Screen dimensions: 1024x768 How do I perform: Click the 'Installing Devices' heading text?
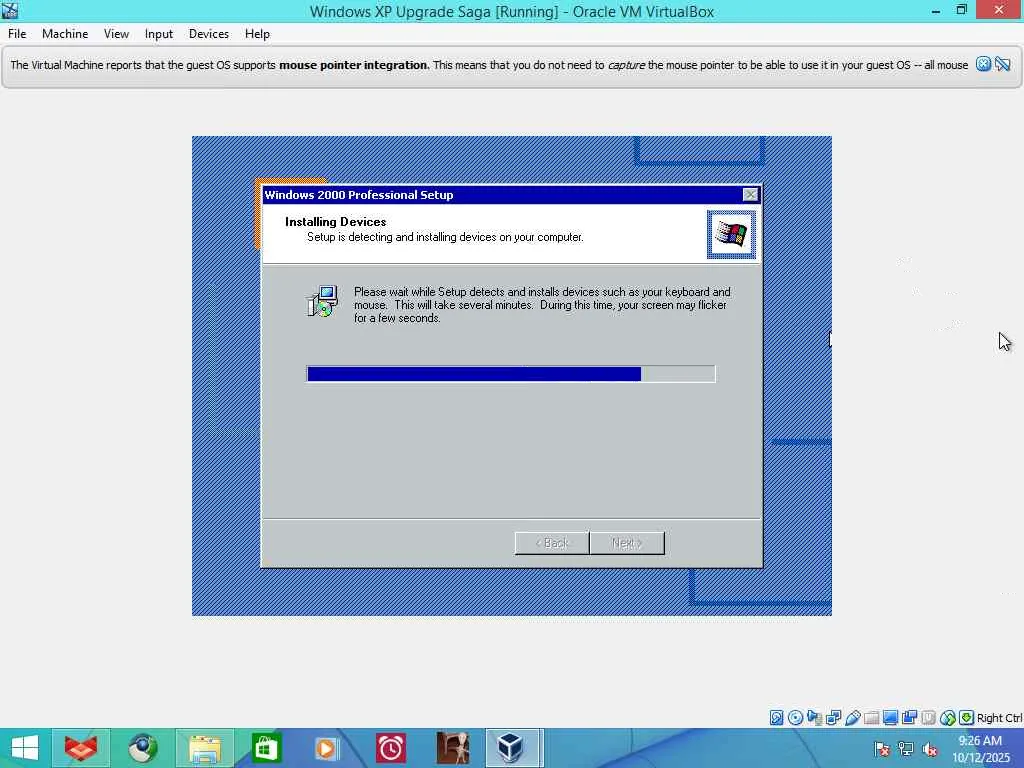tap(336, 222)
